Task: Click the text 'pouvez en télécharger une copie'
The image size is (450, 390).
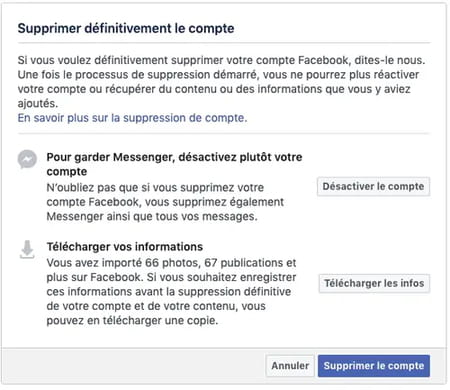Action: coord(131,321)
